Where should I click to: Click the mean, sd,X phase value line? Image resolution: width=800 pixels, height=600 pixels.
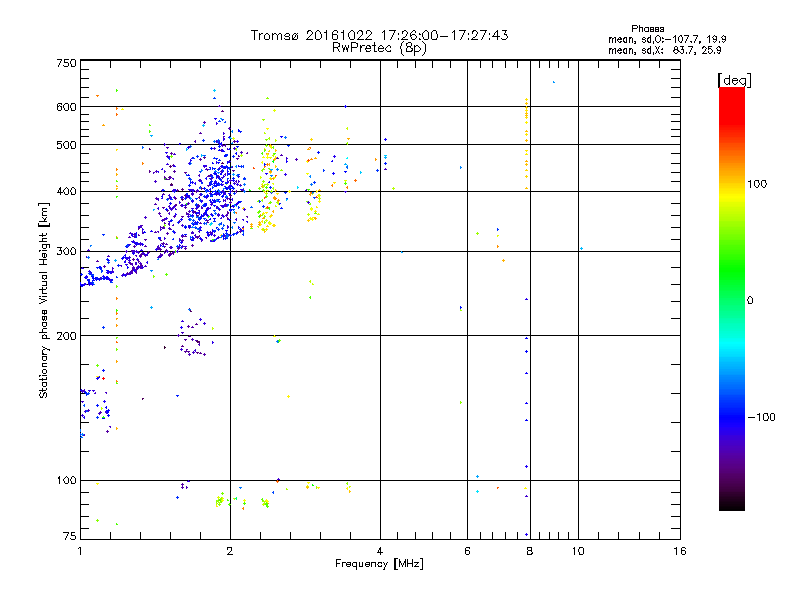pyautogui.click(x=664, y=51)
